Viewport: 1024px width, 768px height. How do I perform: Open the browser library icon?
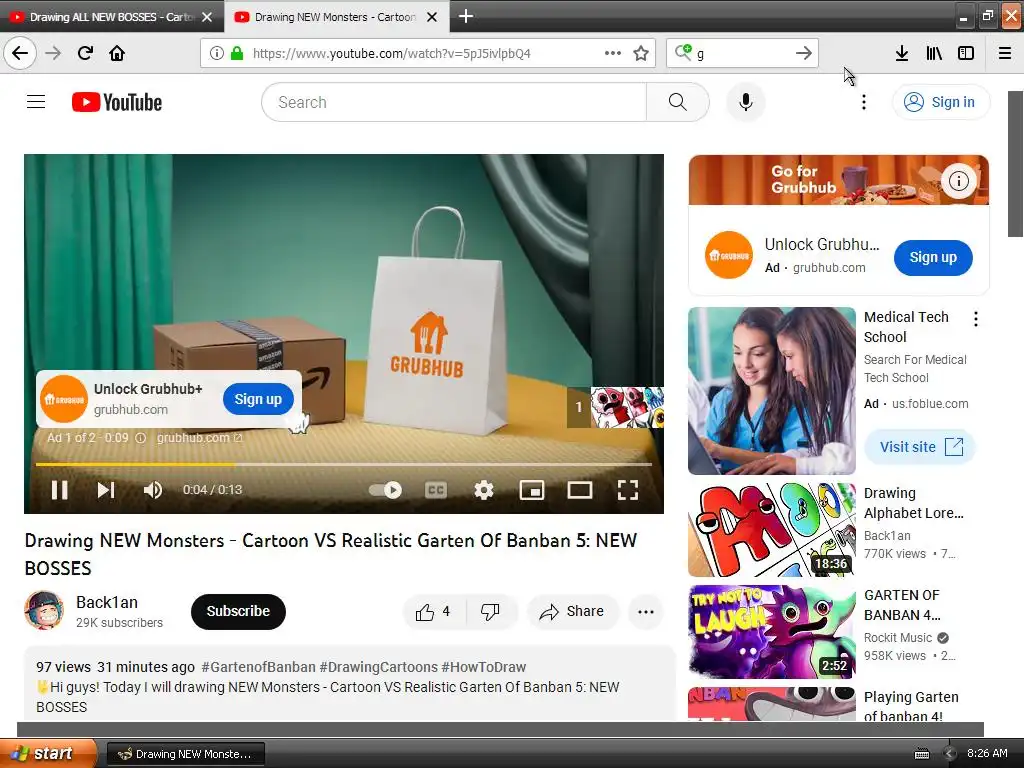tap(934, 53)
